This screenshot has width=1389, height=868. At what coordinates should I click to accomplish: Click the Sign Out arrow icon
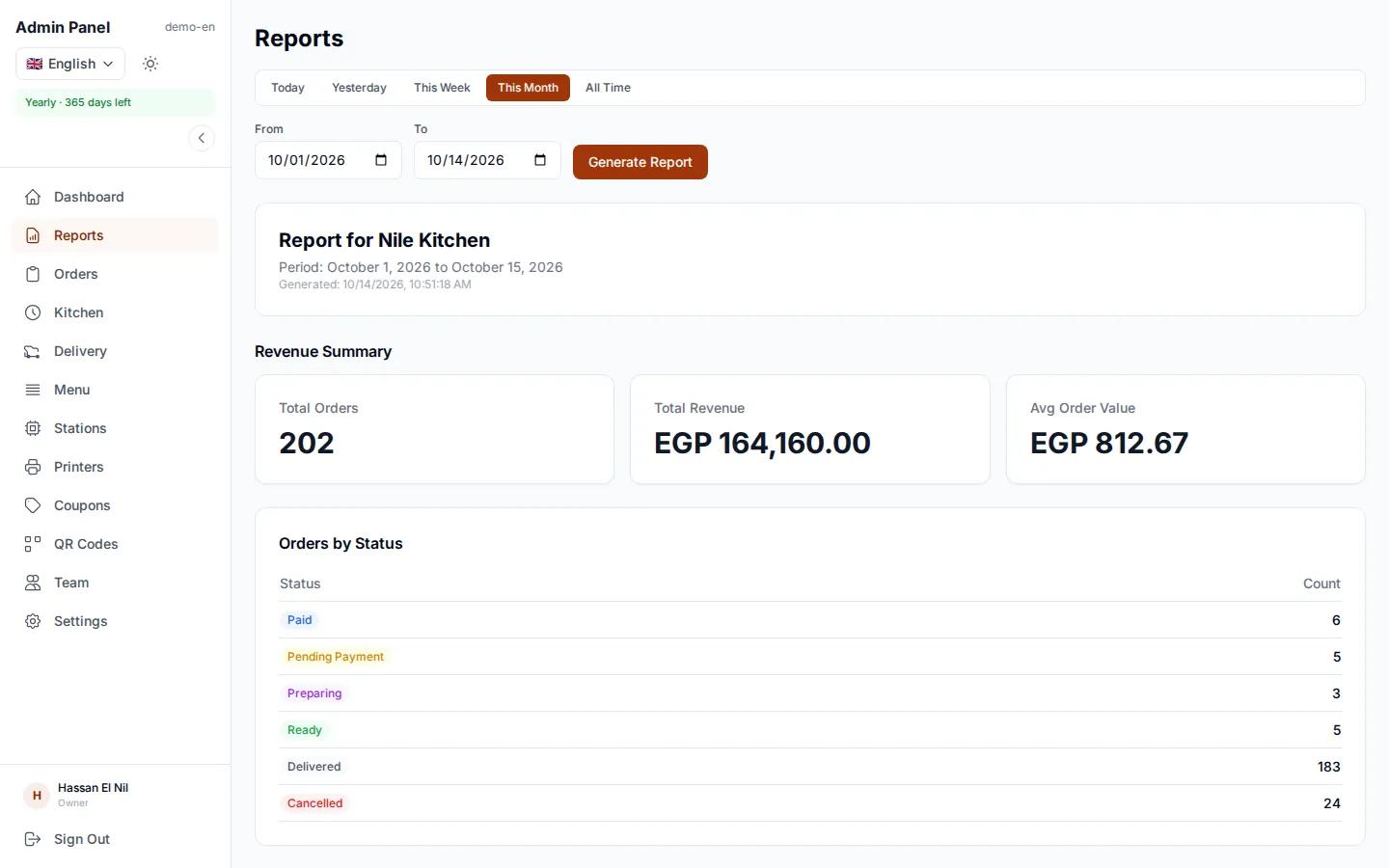pos(33,839)
